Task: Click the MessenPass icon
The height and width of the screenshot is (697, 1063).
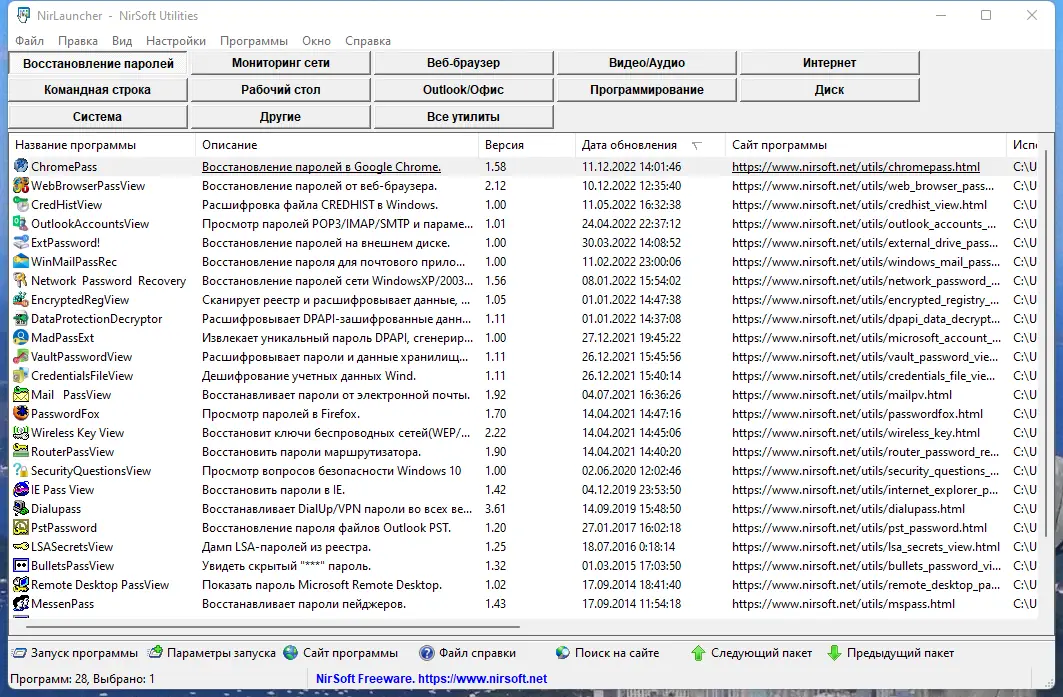Action: click(x=21, y=603)
